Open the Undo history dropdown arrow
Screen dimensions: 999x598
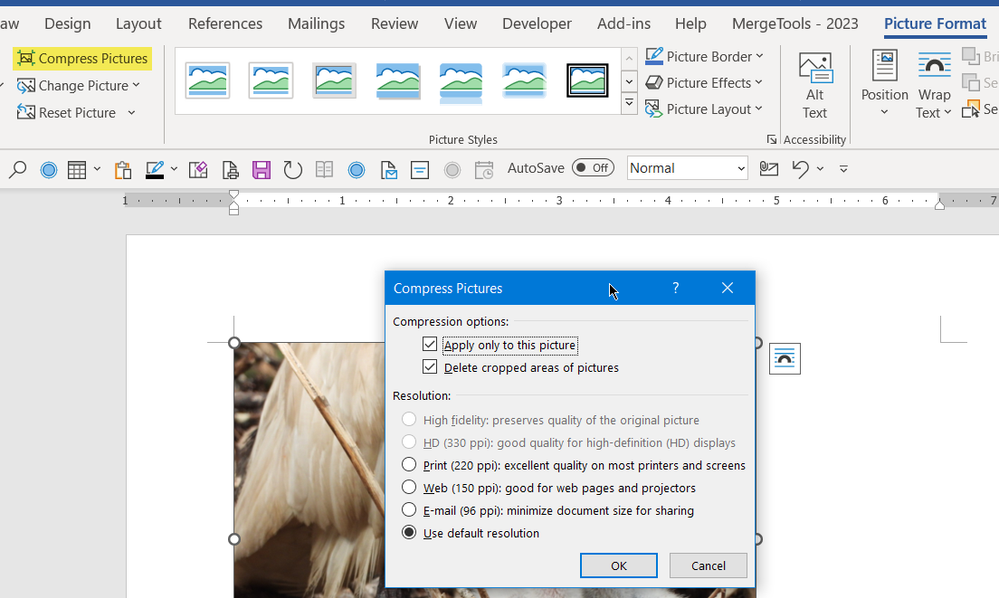coord(820,169)
